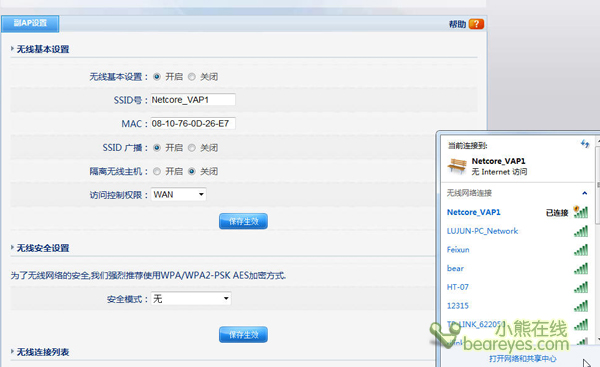Enable 隔离无线主机 by selecting 开启 radio

click(157, 171)
